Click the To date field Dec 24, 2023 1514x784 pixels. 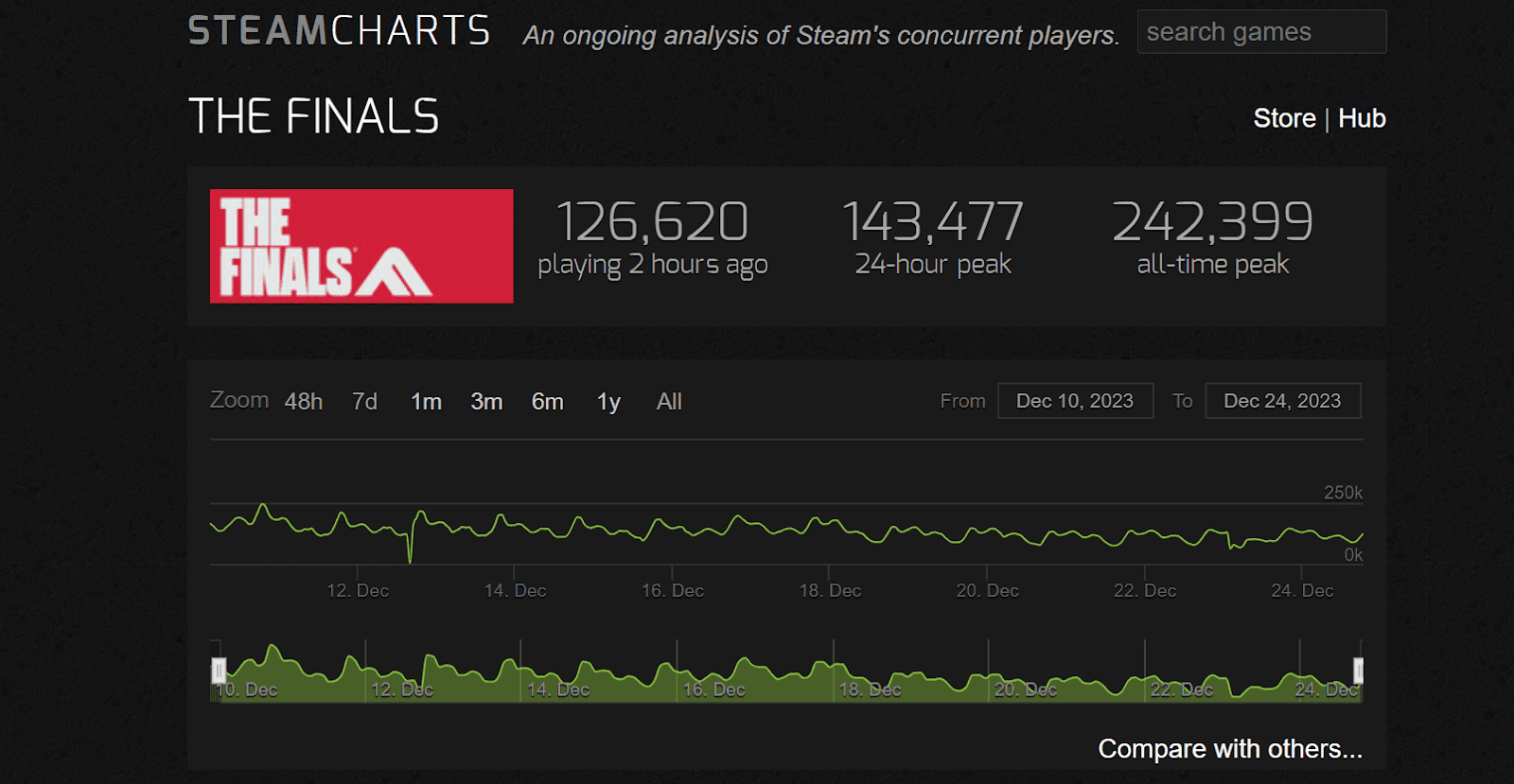pyautogui.click(x=1282, y=401)
